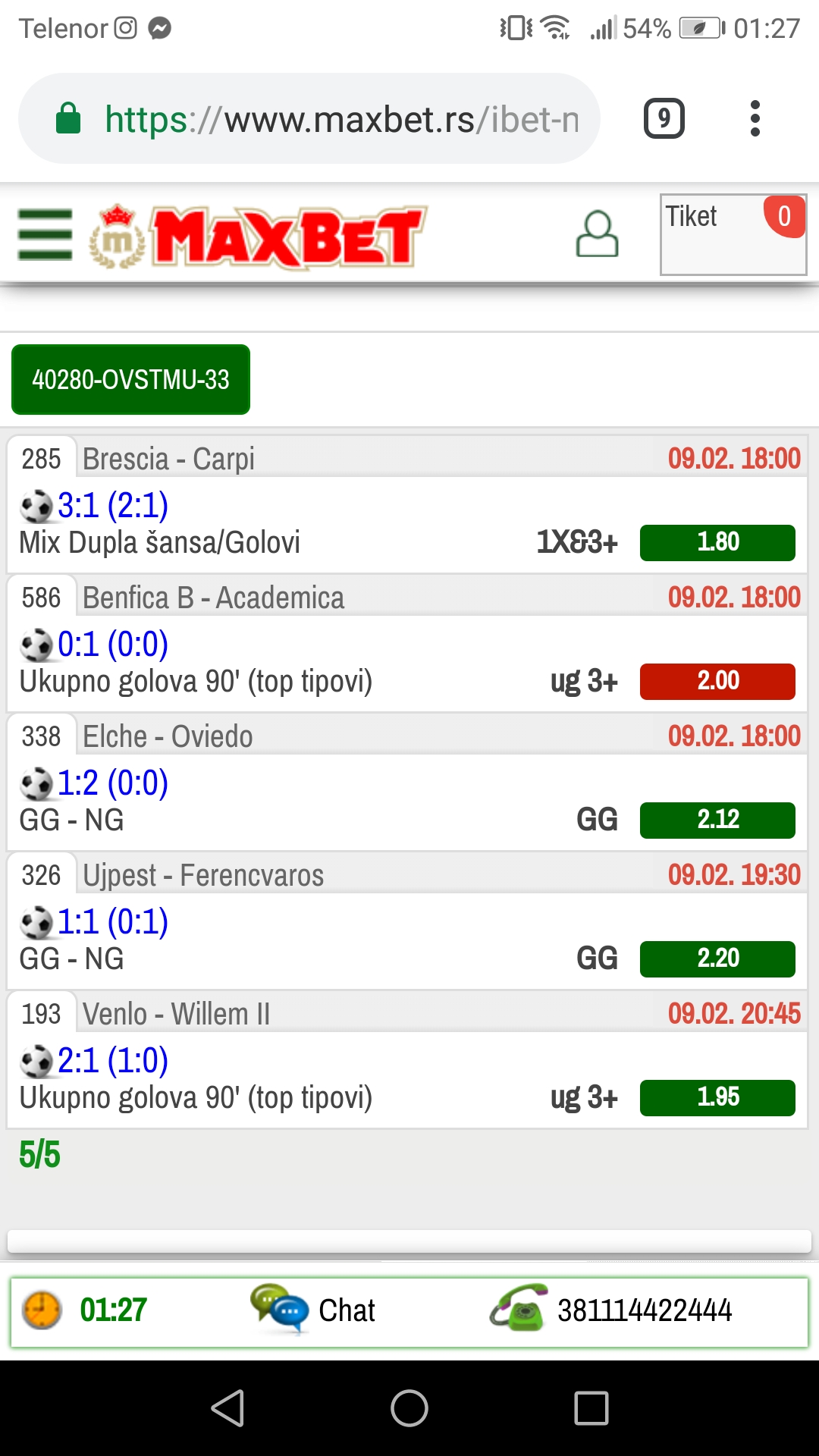Tap the orange clock icon
This screenshot has height=1456, width=819.
(42, 1310)
